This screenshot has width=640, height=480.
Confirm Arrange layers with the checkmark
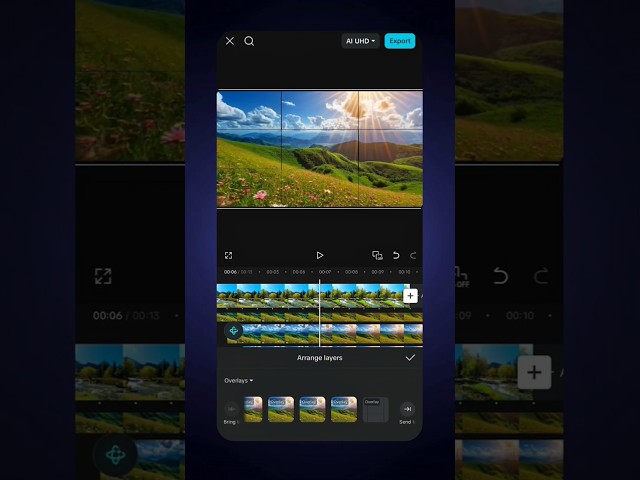point(410,358)
